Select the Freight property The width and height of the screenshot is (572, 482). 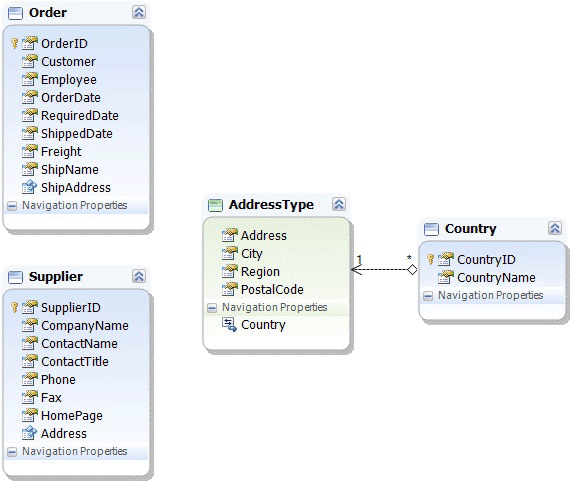click(x=61, y=151)
